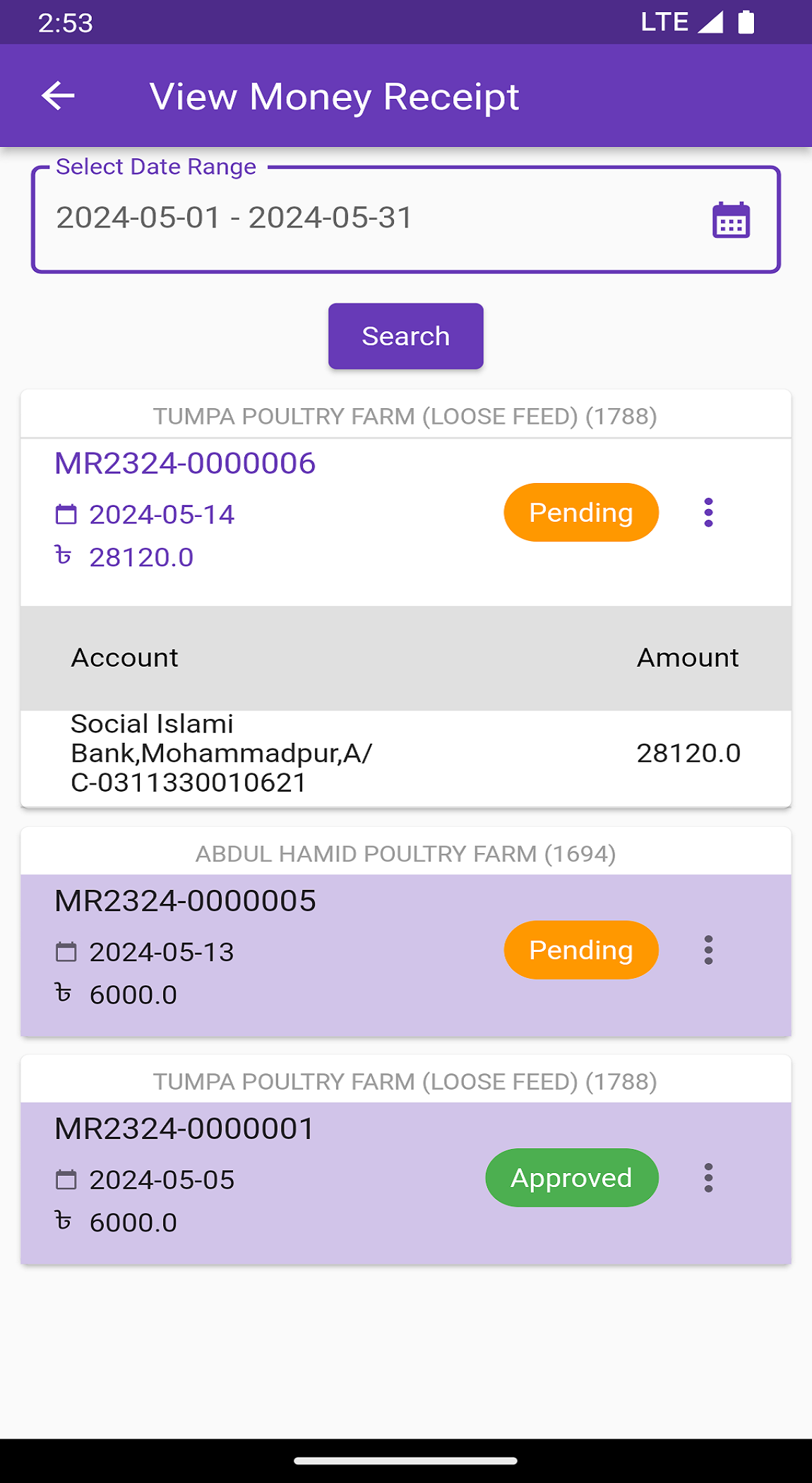
Task: Select the Abdul Hamid Poultry Farm header
Action: (x=405, y=854)
